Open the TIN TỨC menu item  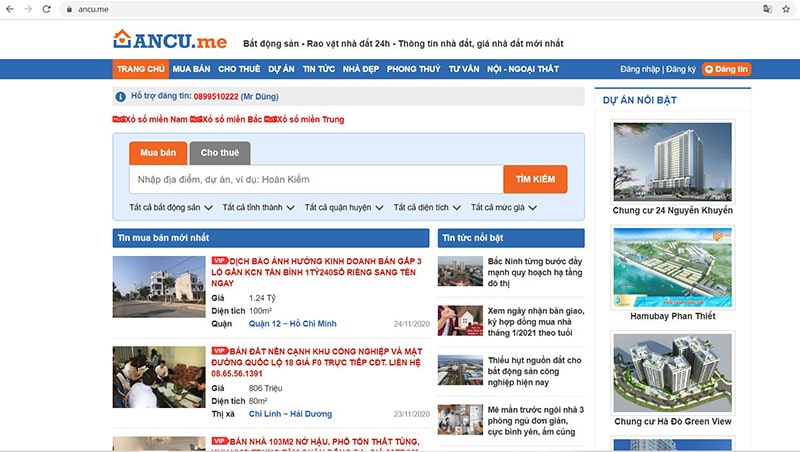(318, 69)
